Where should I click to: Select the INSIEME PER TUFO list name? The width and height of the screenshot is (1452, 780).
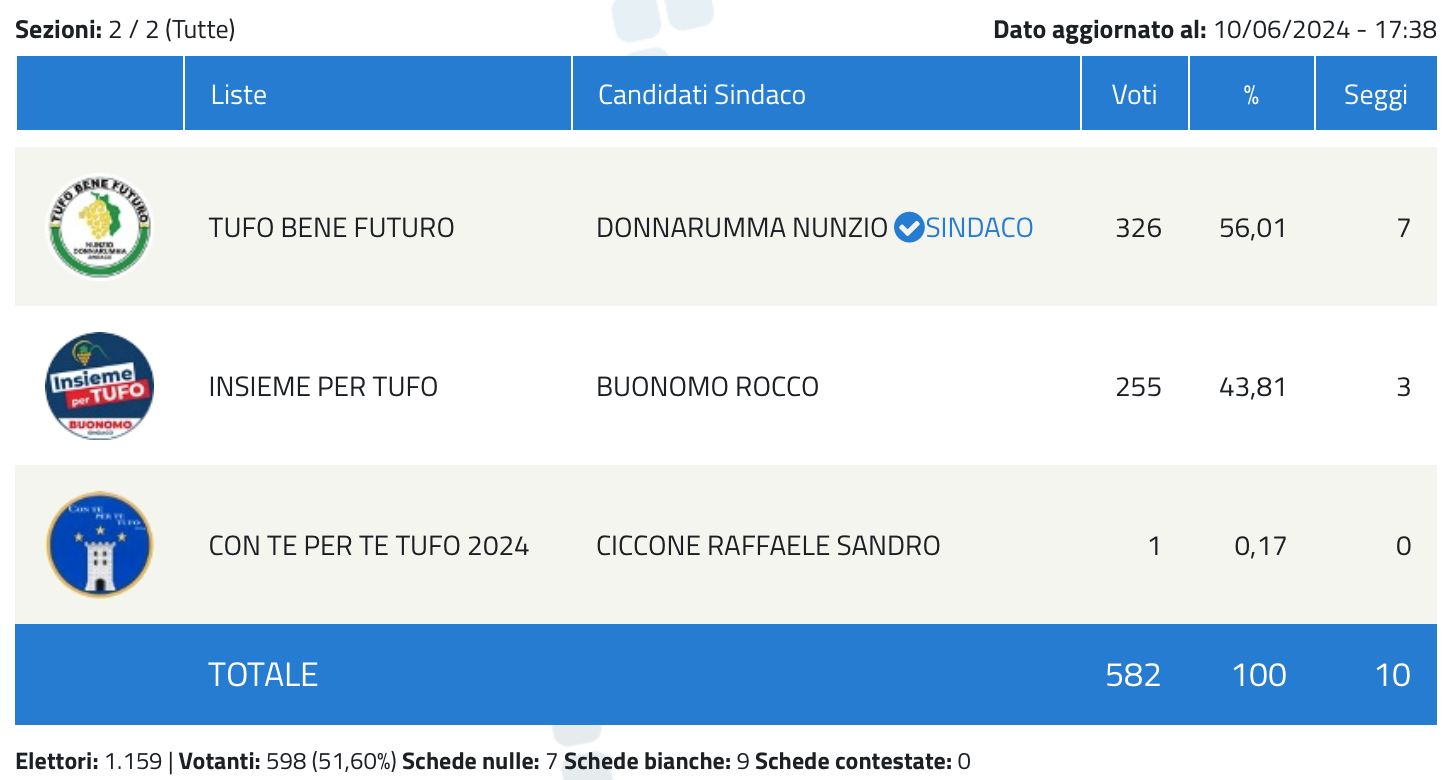[323, 387]
